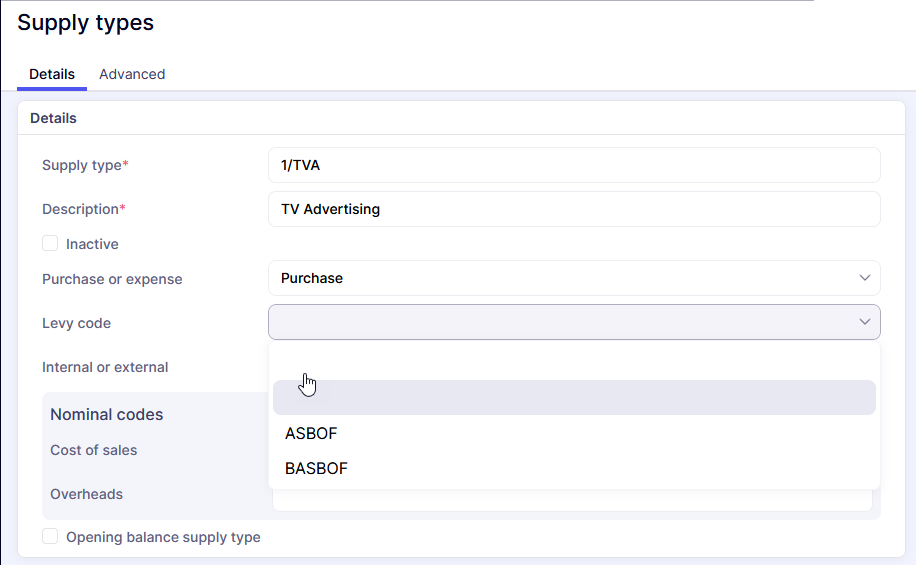Select the Details tab
The image size is (916, 565).
click(51, 74)
